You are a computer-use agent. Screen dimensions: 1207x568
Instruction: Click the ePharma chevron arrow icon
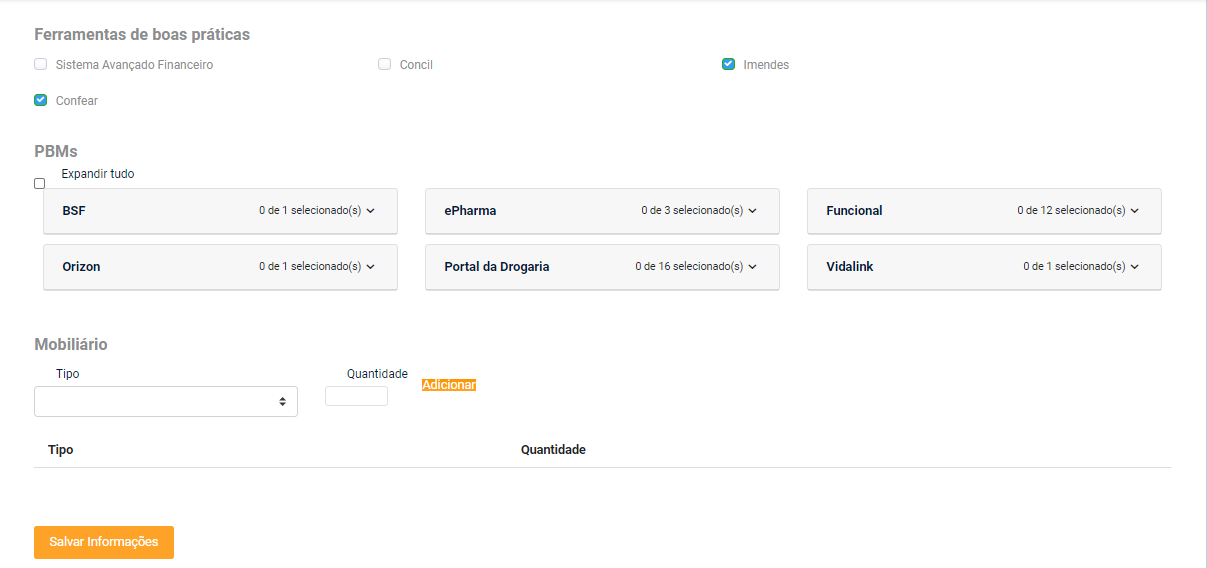[752, 211]
